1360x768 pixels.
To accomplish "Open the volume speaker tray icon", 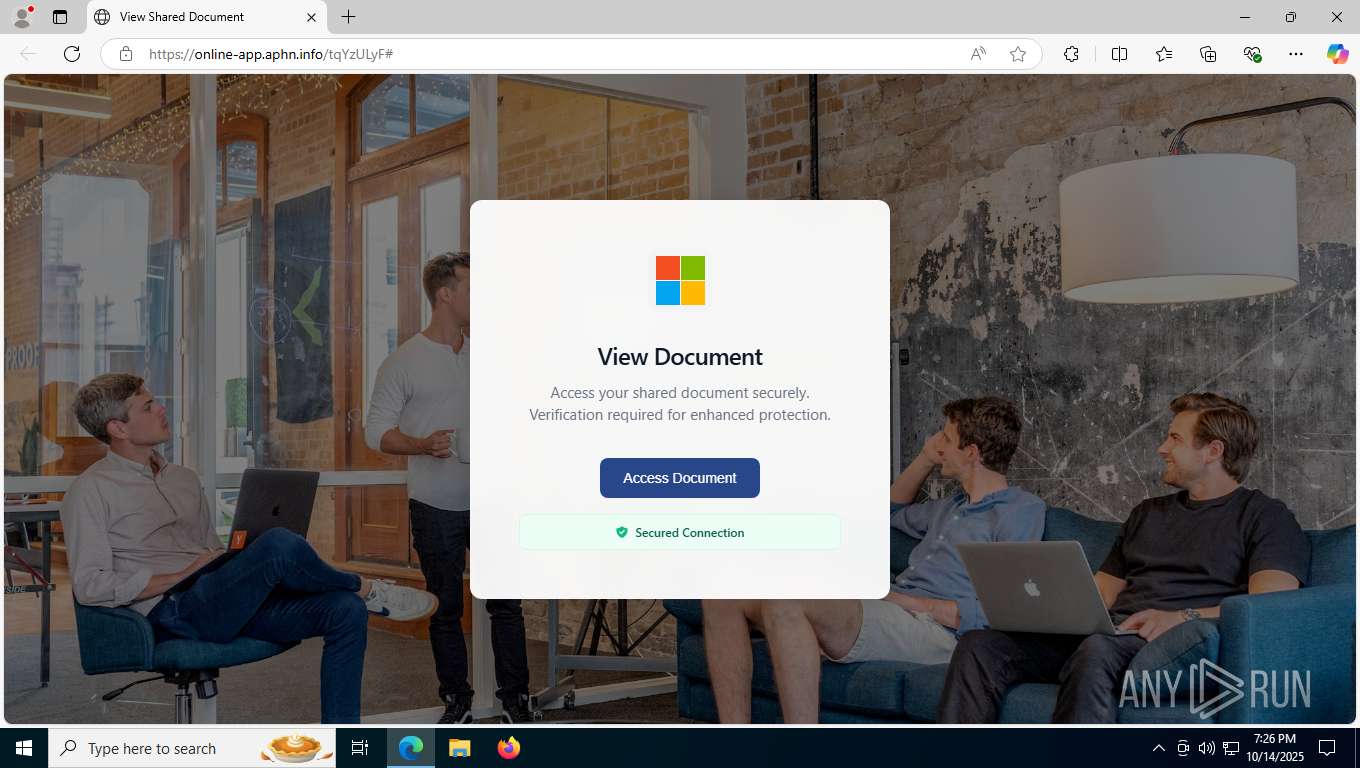I will [1206, 748].
